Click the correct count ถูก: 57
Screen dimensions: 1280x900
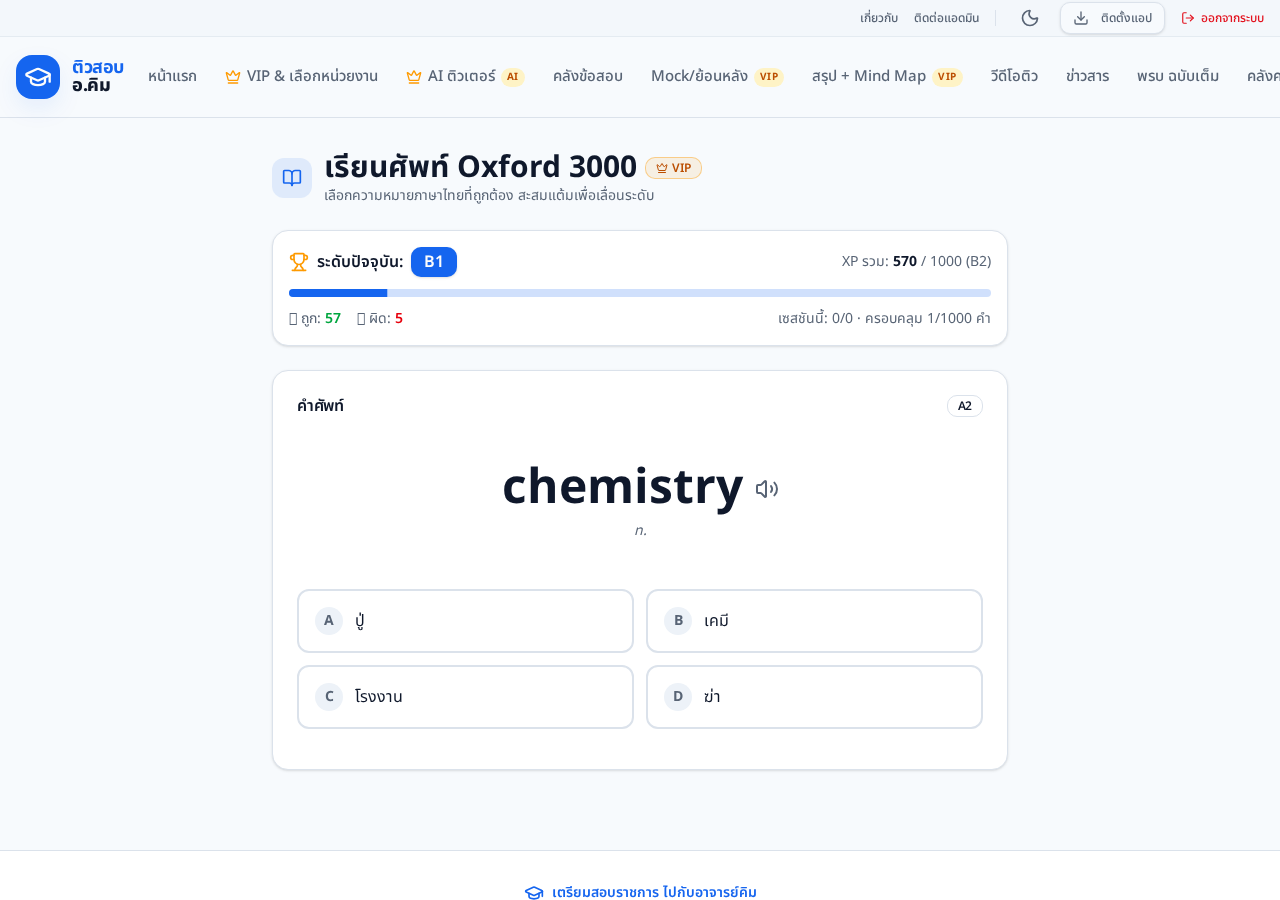[315, 318]
